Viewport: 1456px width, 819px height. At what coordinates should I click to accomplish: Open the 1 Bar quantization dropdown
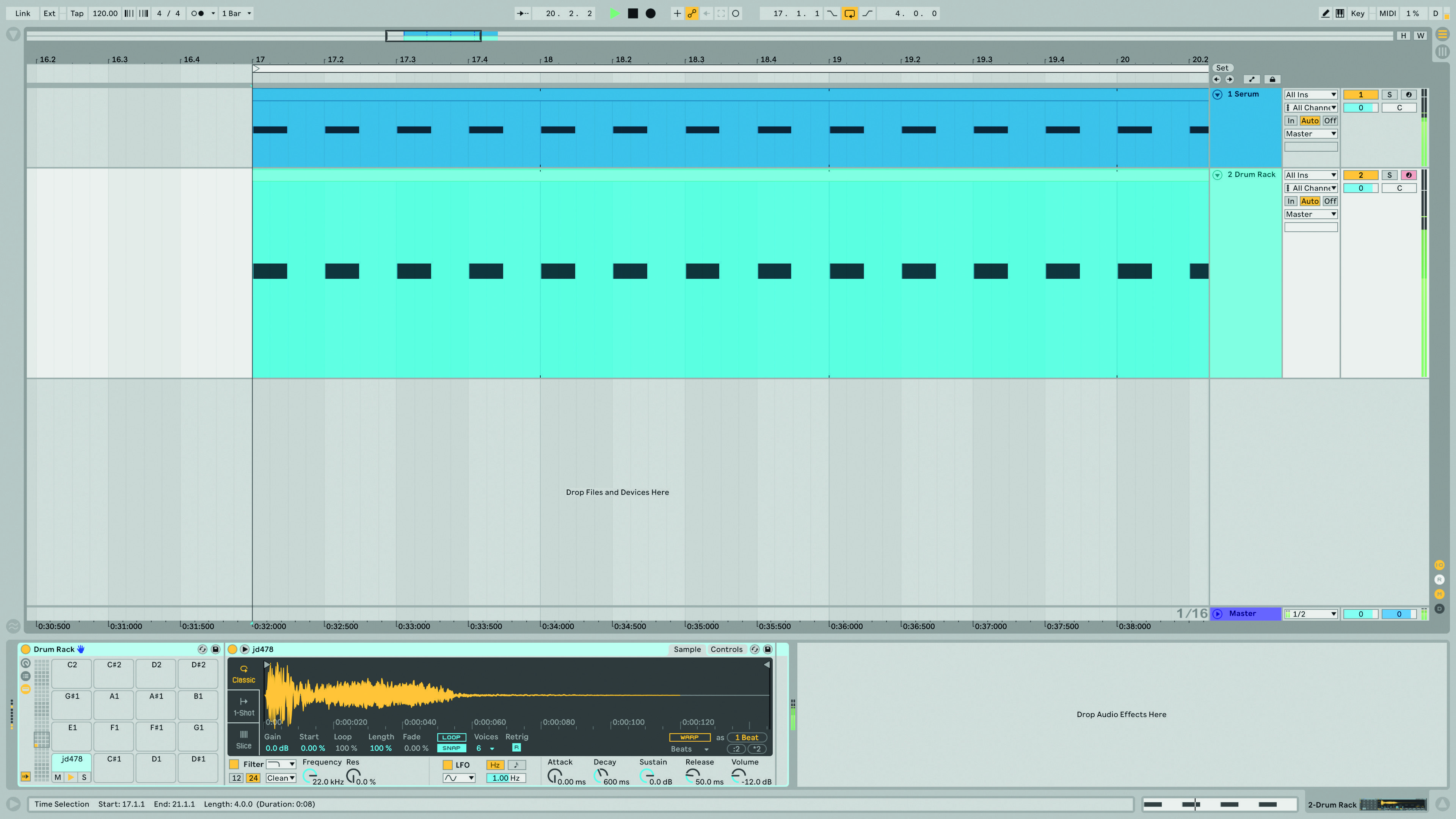236,13
